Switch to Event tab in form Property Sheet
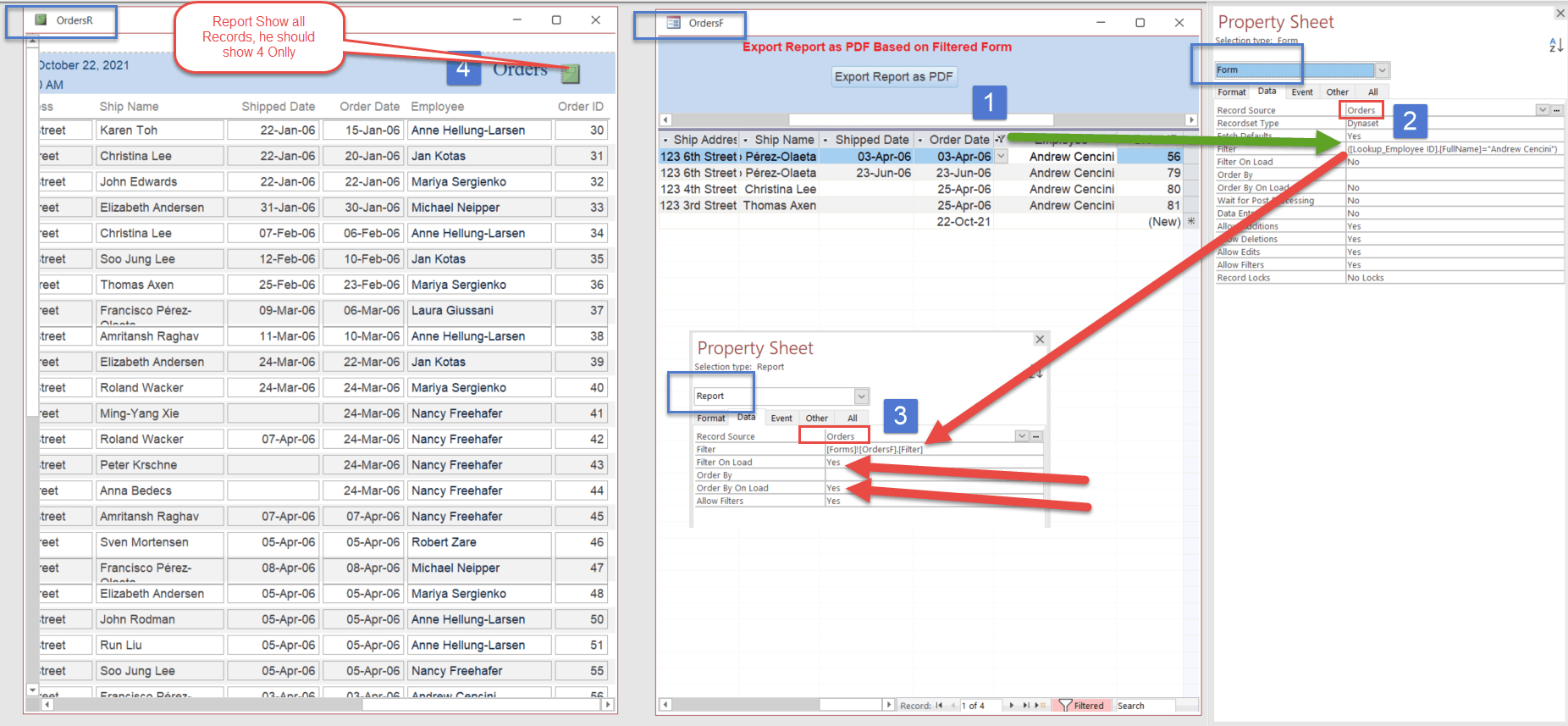Viewport: 1568px width, 726px height. (1302, 92)
